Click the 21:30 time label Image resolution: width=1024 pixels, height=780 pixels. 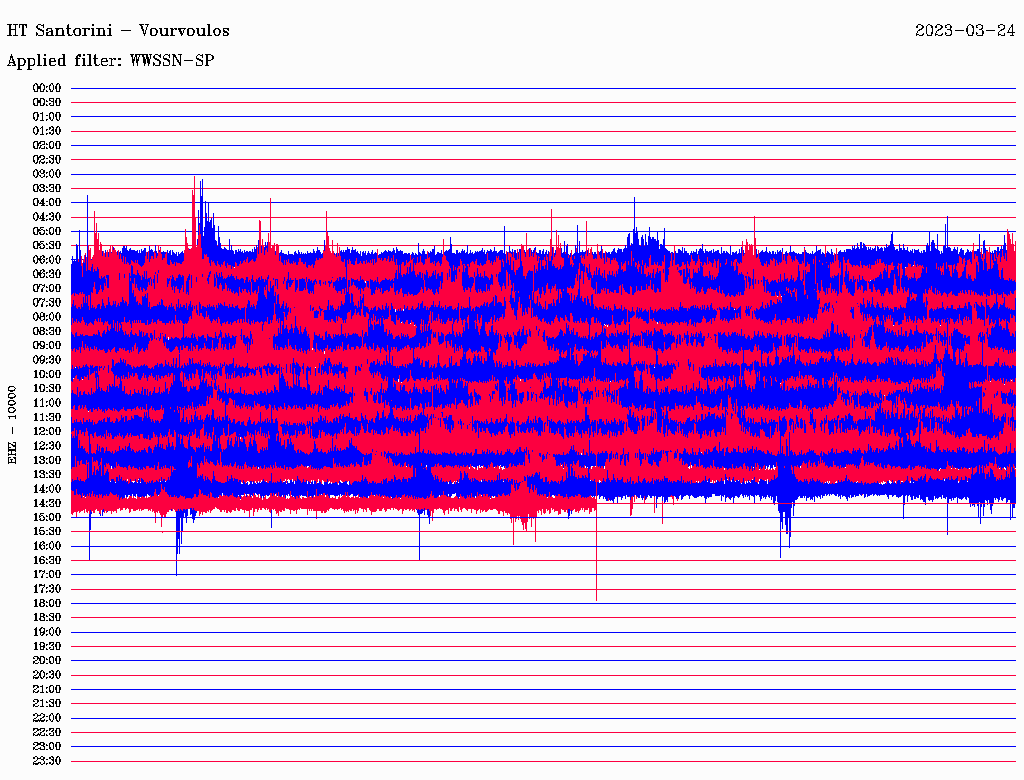tap(47, 703)
